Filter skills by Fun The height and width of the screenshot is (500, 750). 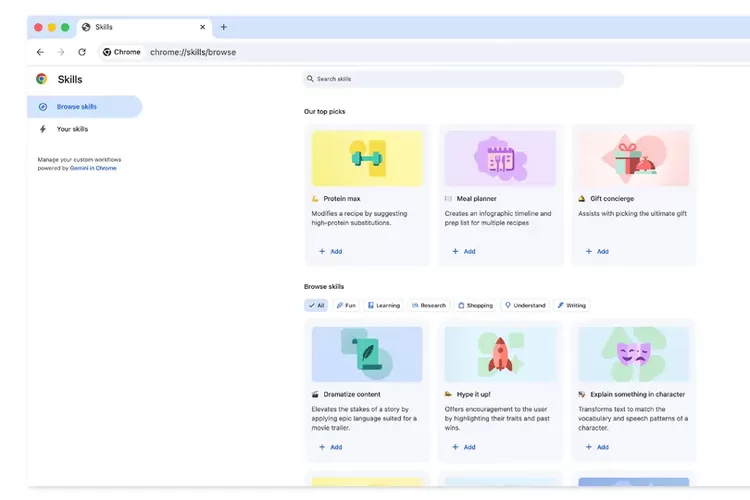346,305
